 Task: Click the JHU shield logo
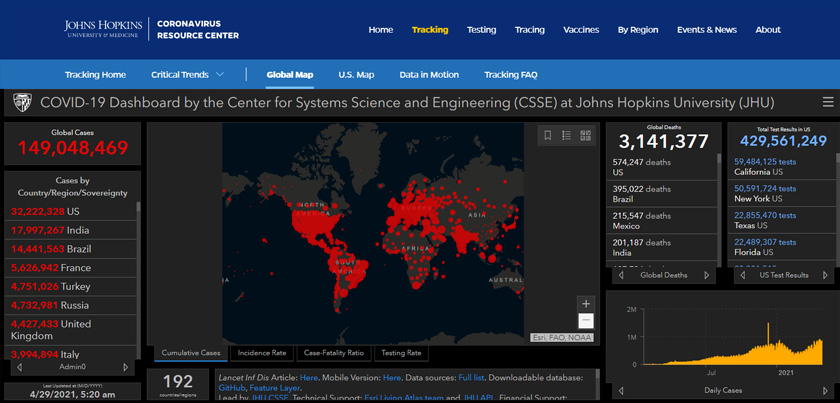pyautogui.click(x=19, y=102)
